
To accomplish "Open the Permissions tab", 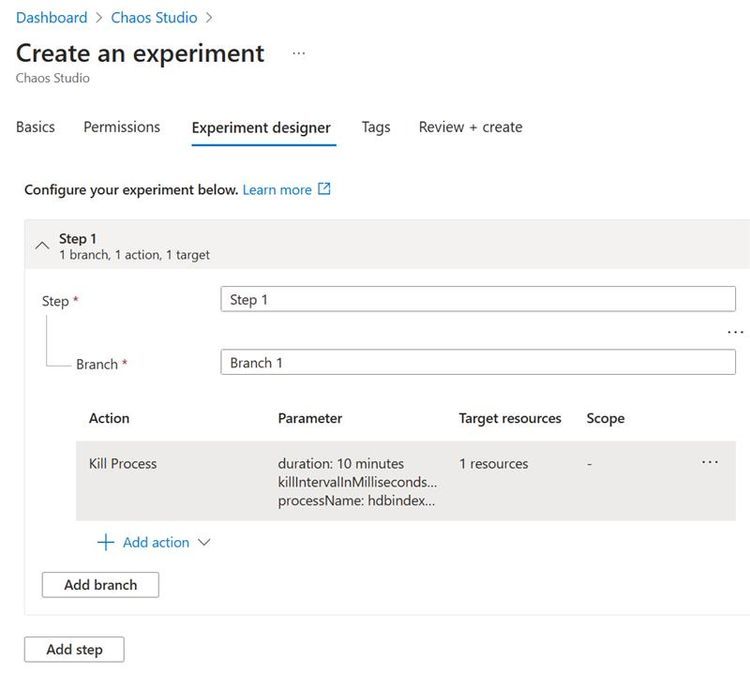I will (x=122, y=127).
